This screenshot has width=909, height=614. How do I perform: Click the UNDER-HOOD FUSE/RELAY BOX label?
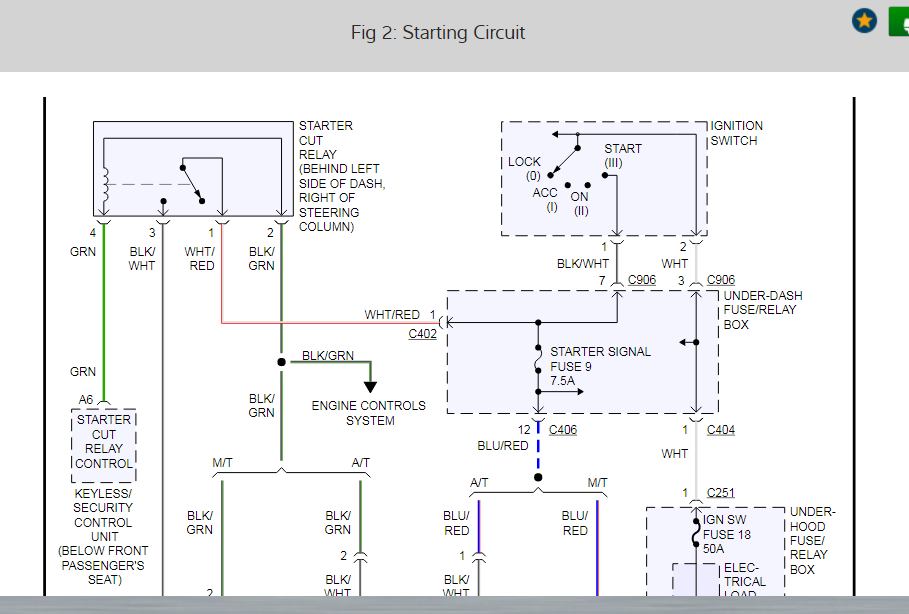(x=812, y=540)
